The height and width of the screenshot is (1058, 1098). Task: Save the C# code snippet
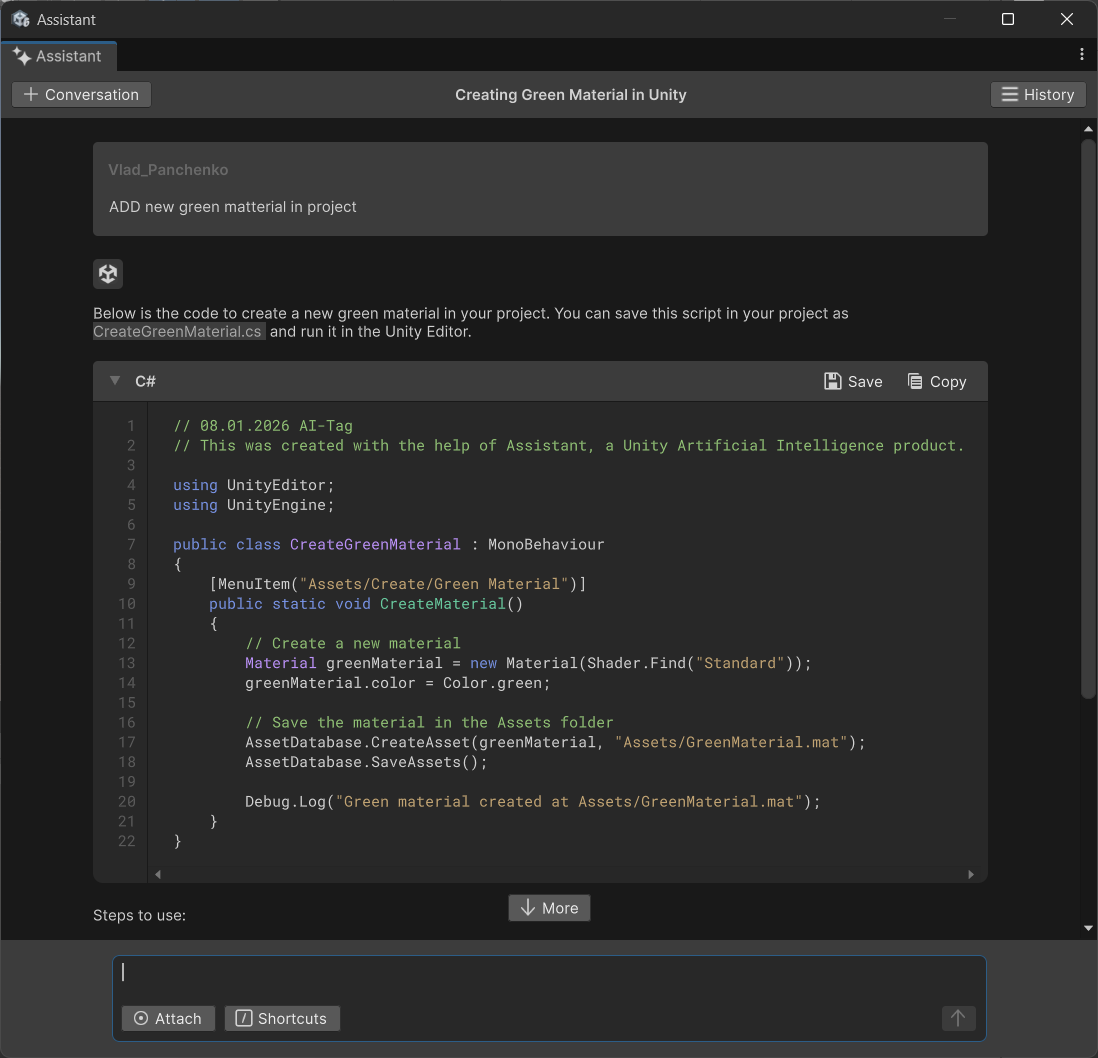(x=853, y=382)
